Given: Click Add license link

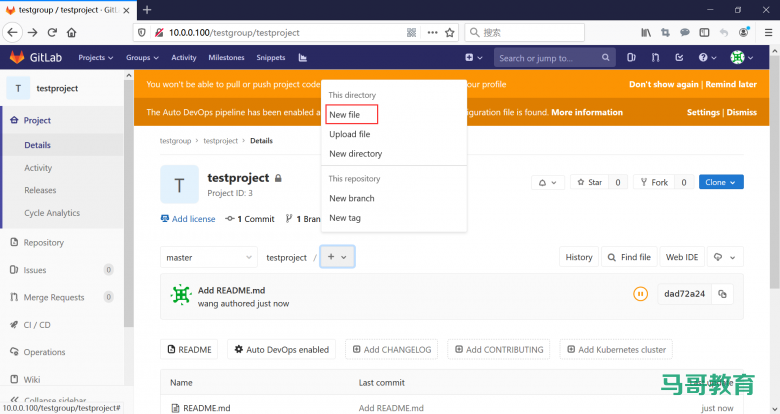Looking at the screenshot, I should point(188,219).
